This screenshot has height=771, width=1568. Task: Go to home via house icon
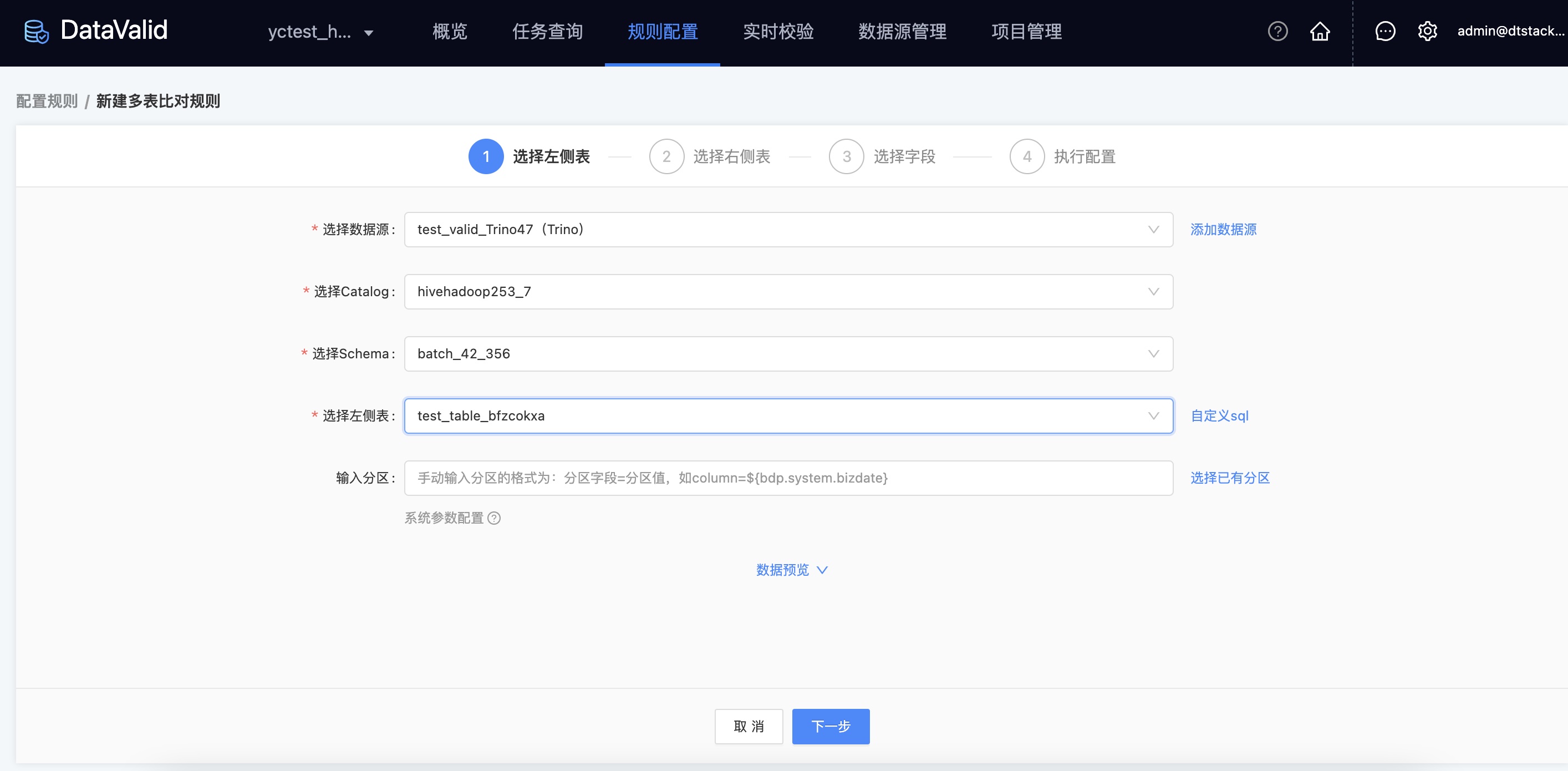pos(1320,31)
